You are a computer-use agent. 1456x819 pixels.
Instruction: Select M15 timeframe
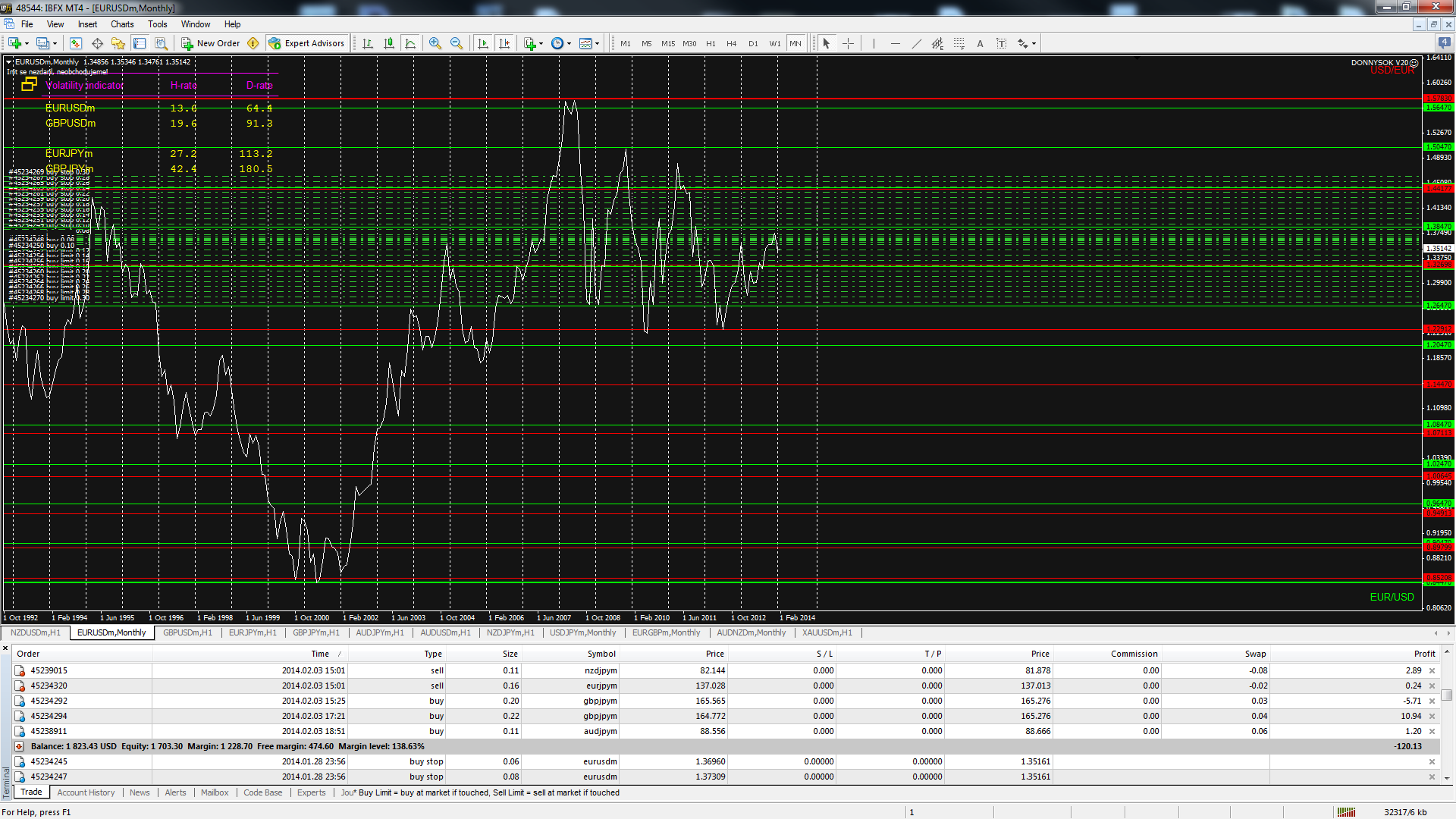pyautogui.click(x=668, y=43)
